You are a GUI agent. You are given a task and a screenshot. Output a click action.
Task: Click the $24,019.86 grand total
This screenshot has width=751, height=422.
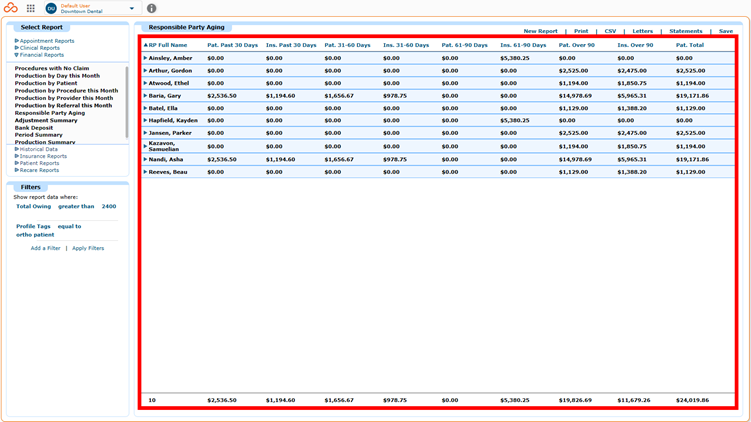pos(692,400)
